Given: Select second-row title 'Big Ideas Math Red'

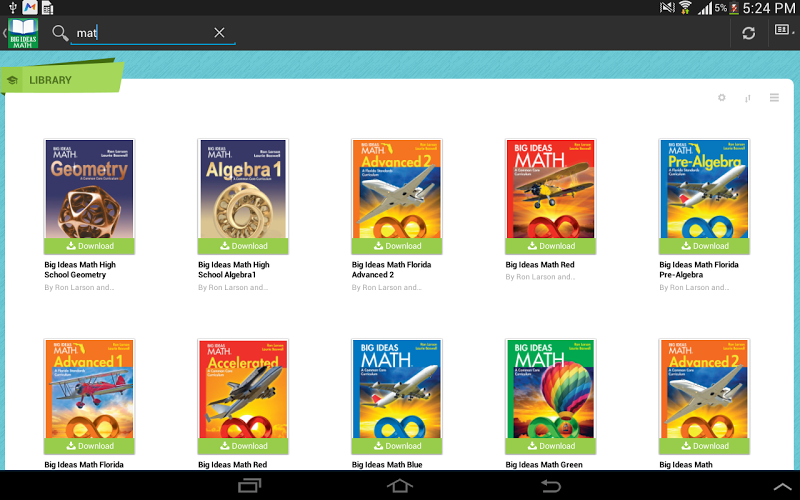Looking at the screenshot, I should 232,465.
